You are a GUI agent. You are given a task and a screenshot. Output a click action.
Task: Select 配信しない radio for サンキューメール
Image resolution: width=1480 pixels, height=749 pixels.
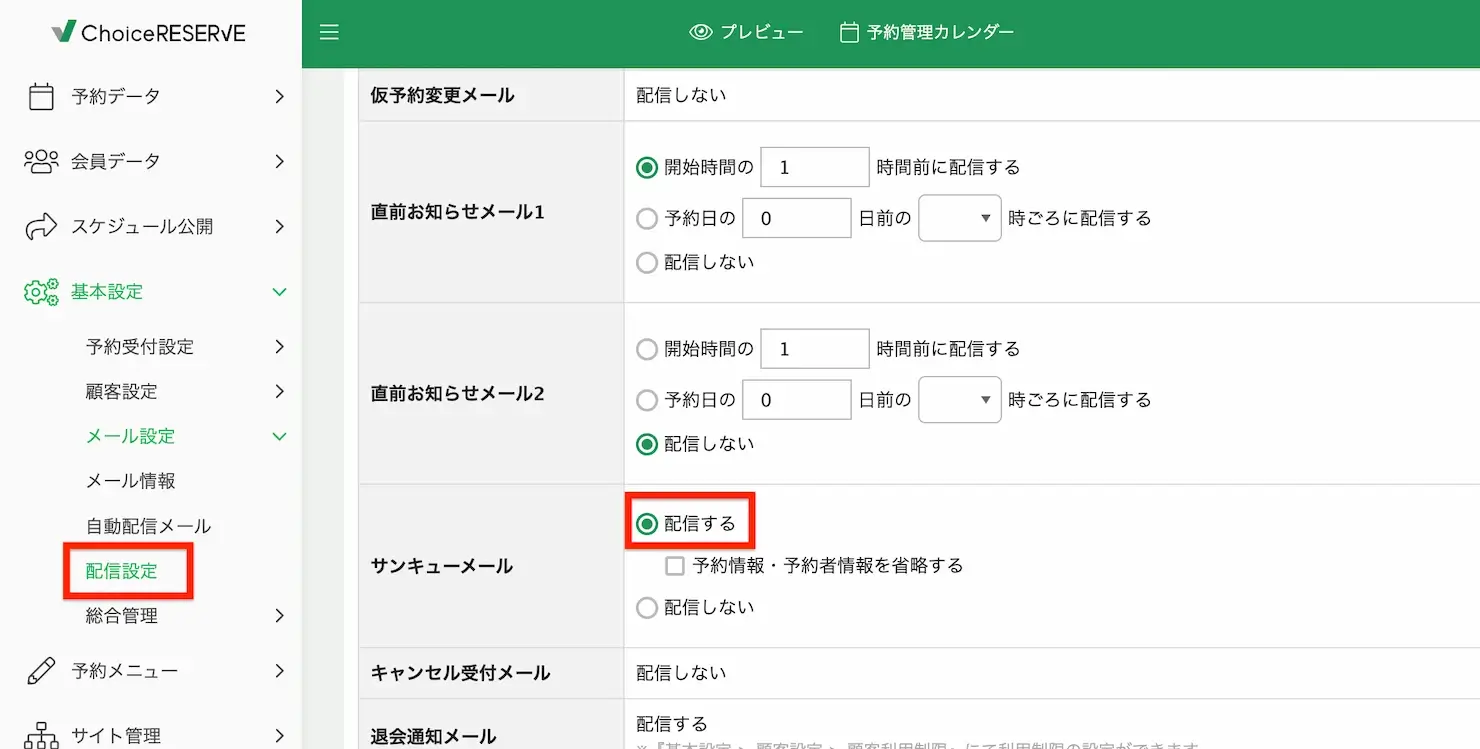click(x=647, y=607)
